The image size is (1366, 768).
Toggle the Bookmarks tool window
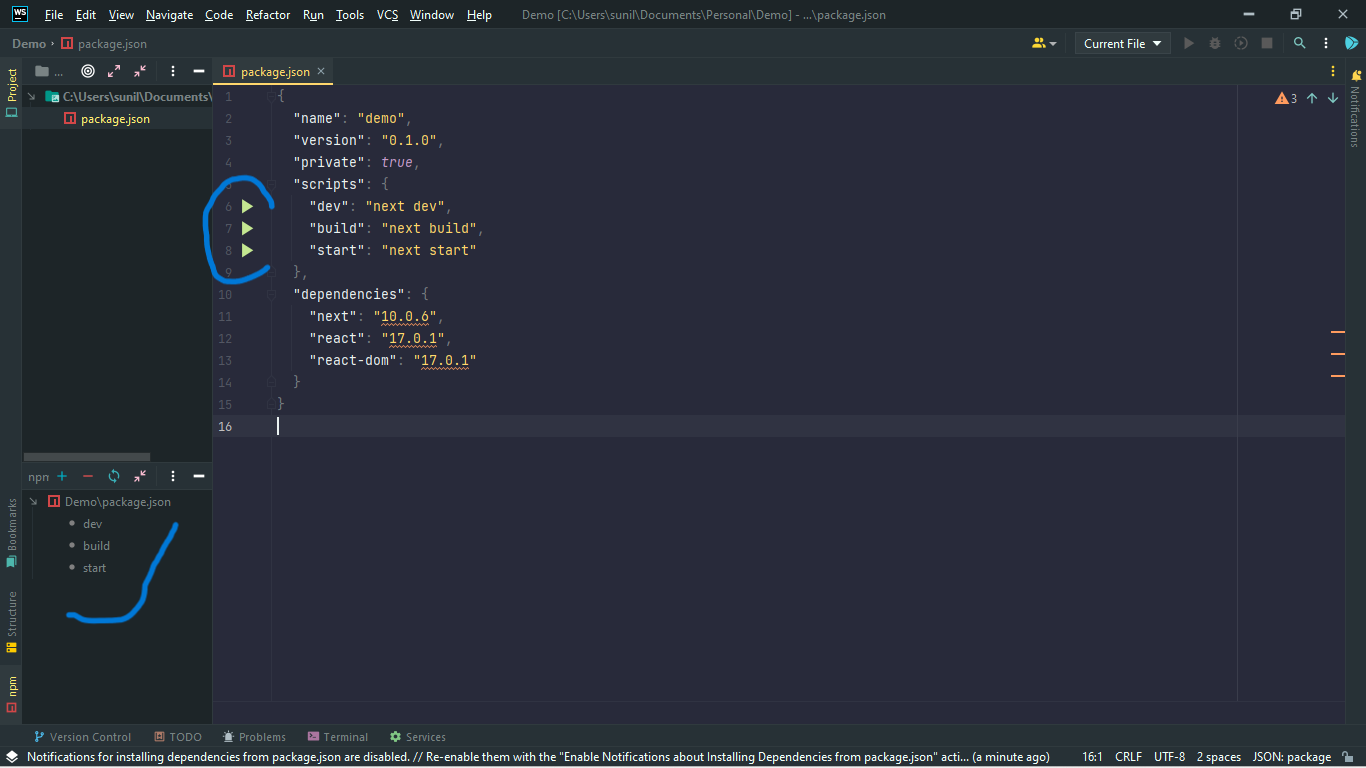pyautogui.click(x=11, y=532)
